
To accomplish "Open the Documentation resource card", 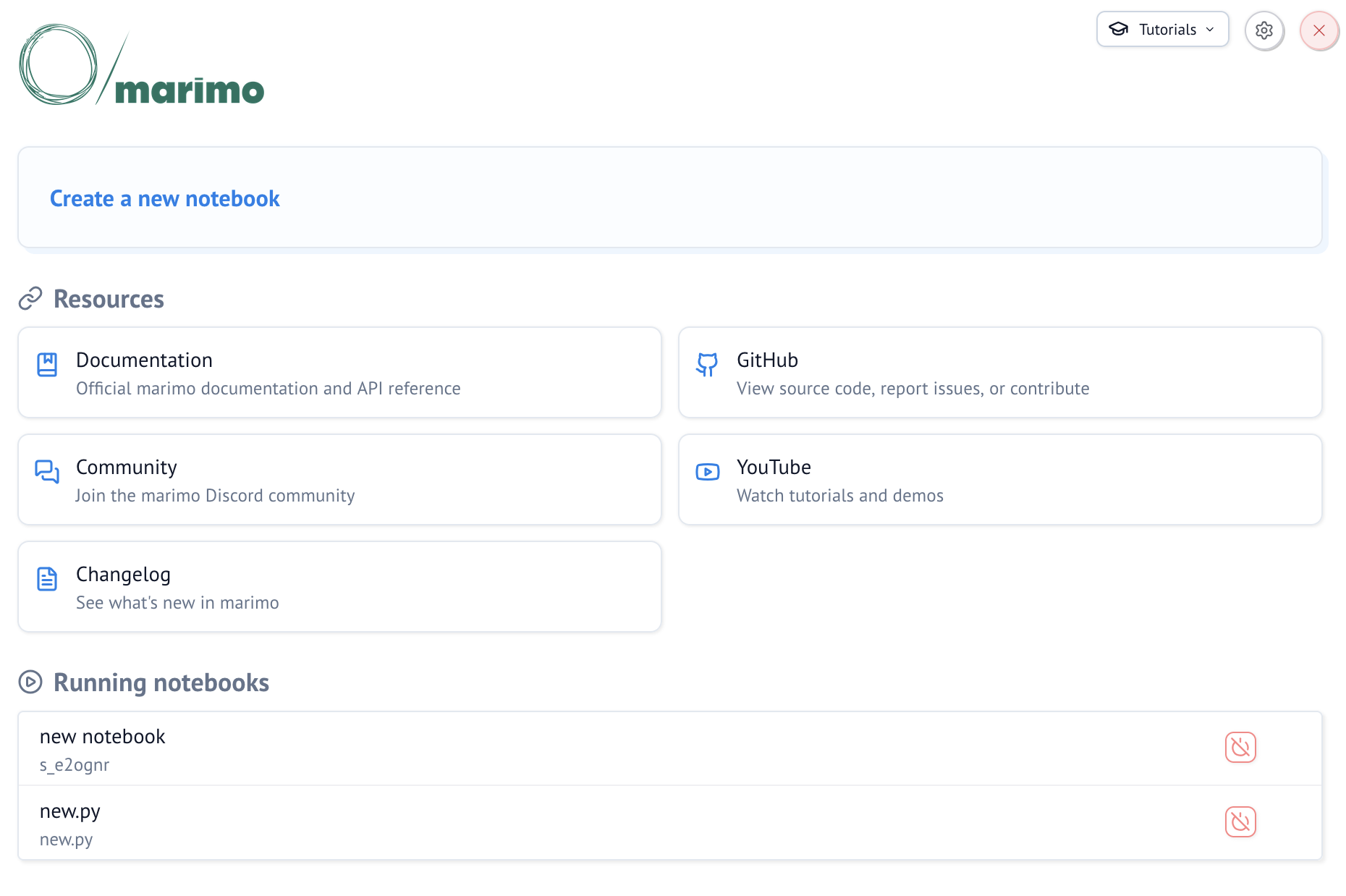I will pos(339,373).
